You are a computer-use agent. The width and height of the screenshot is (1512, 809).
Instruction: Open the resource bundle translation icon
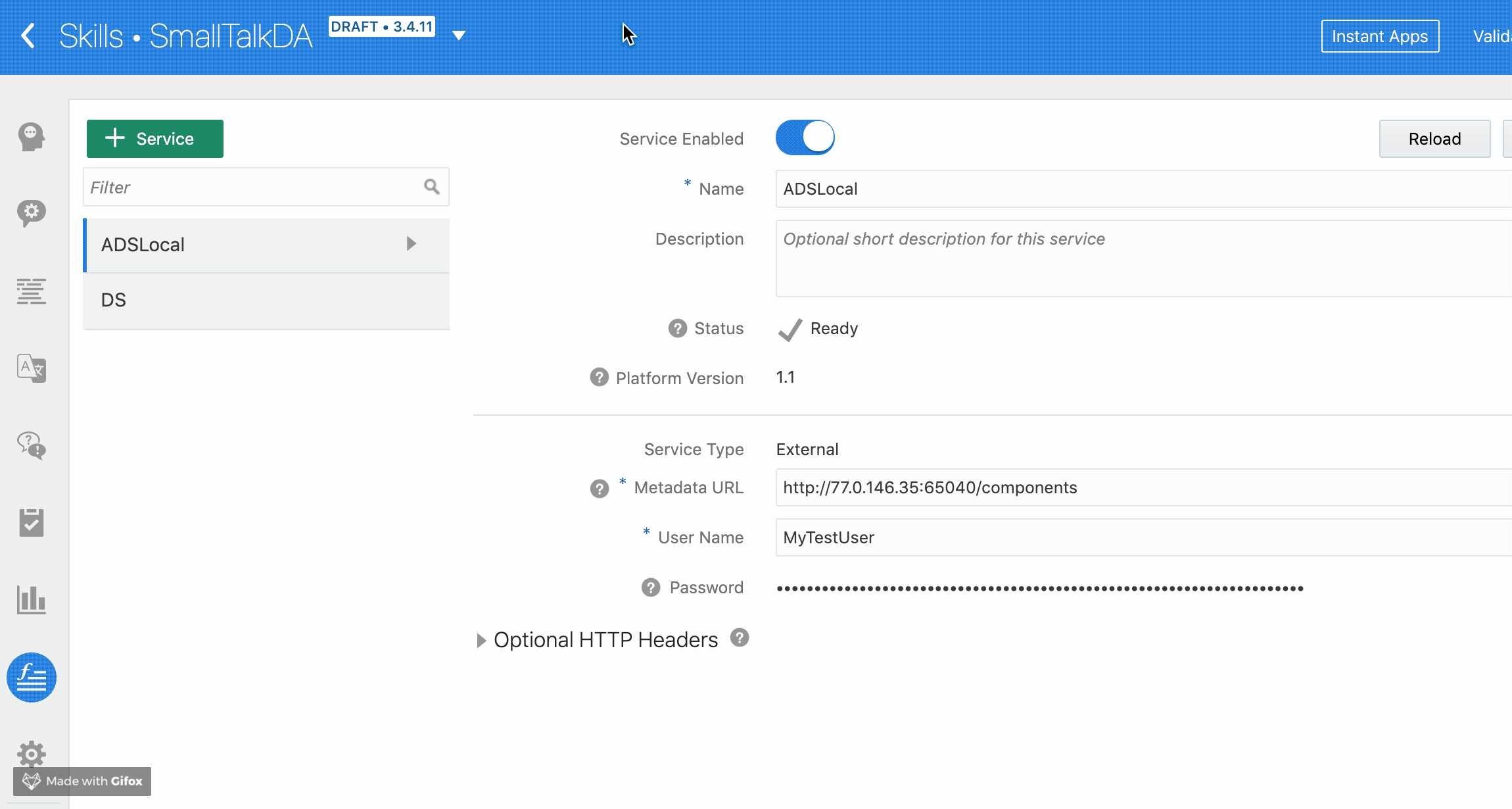point(31,368)
